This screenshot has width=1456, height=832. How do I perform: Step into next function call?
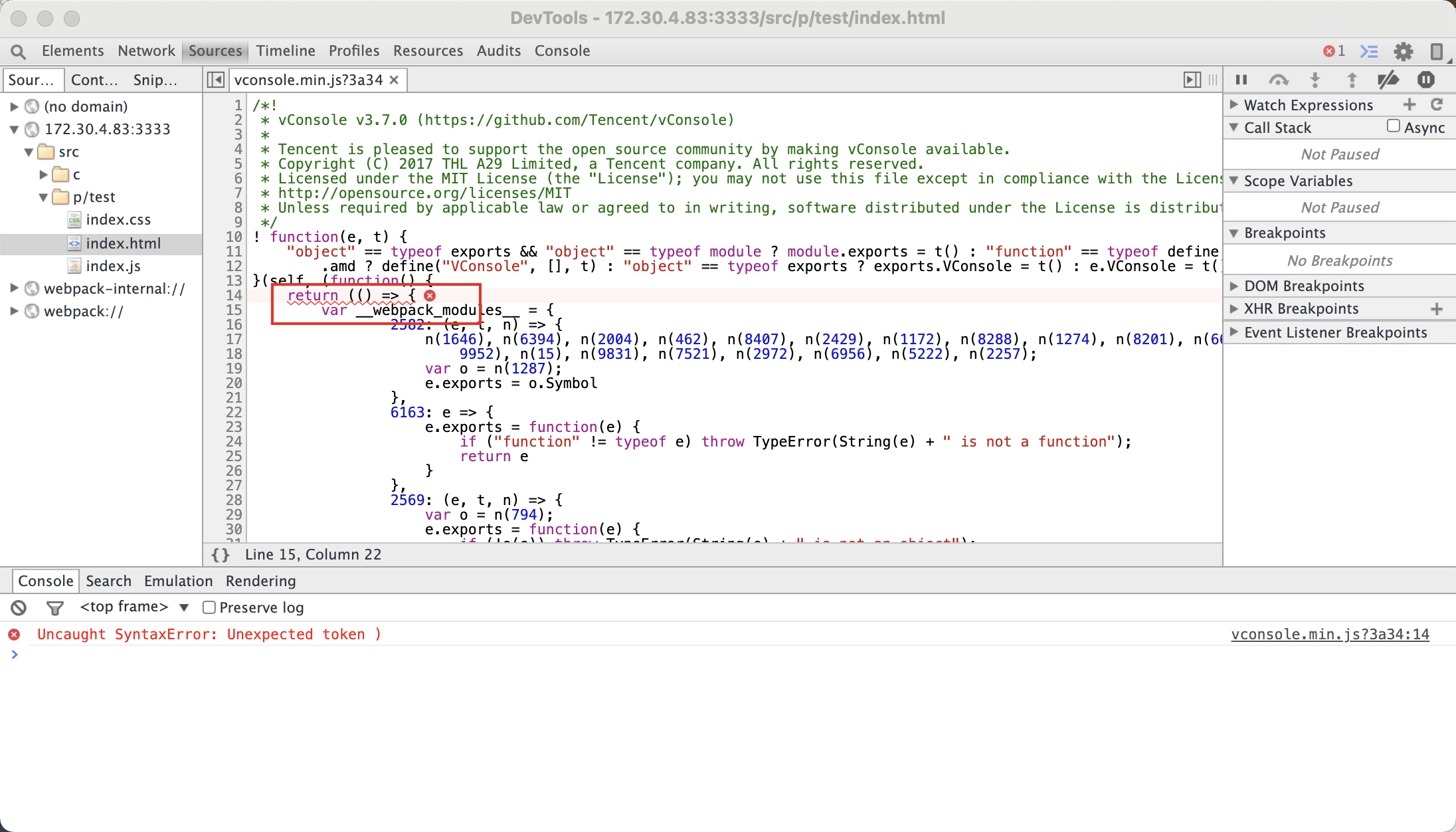(x=1316, y=79)
